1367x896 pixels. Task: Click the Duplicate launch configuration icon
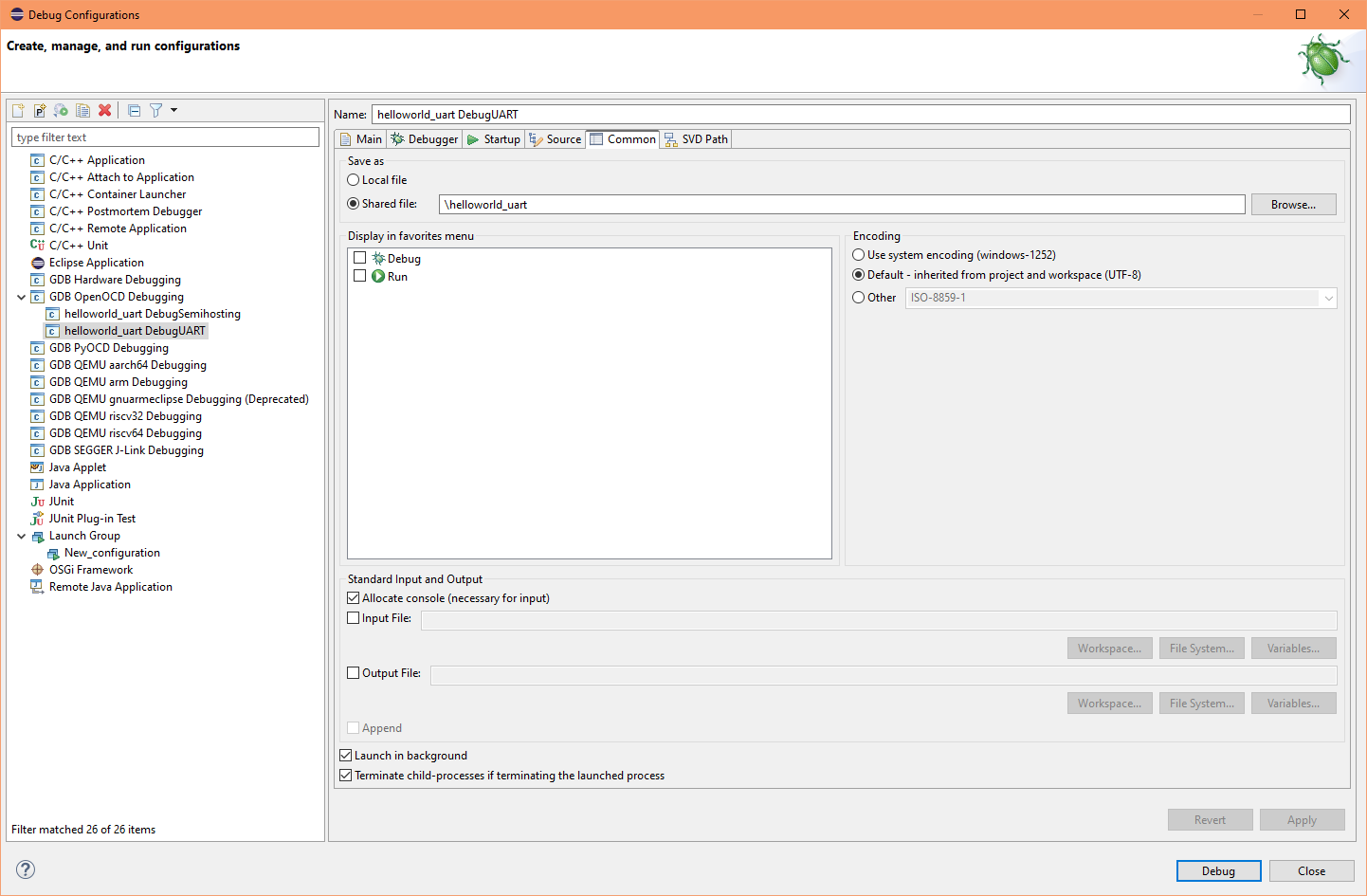click(x=82, y=110)
